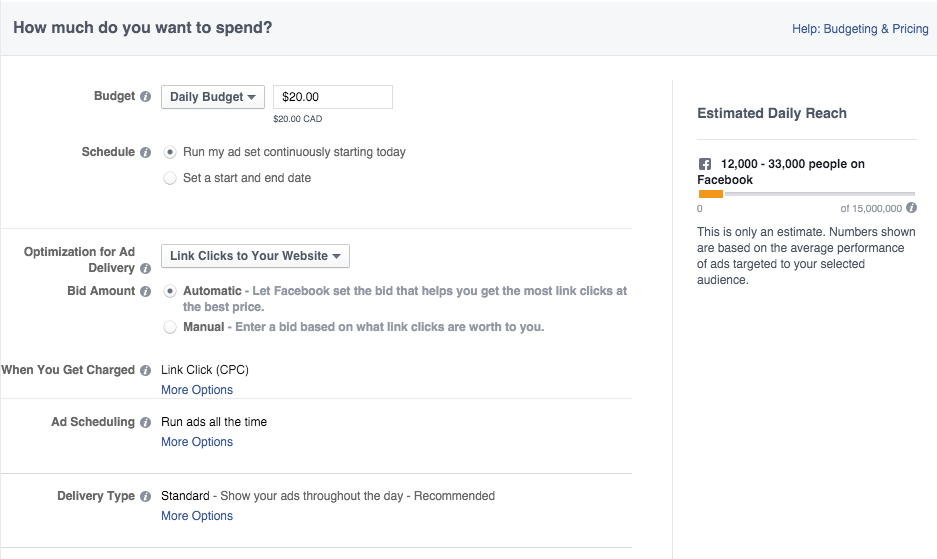
Task: Click the When You Get Charged info icon
Action: (146, 370)
